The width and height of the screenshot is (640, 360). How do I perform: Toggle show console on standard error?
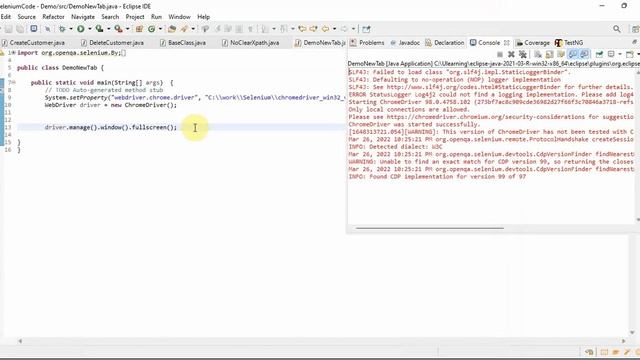[584, 54]
